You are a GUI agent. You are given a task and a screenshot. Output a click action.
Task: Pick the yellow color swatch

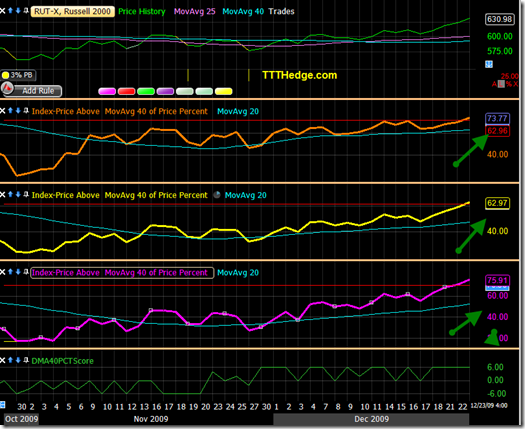pyautogui.click(x=224, y=91)
